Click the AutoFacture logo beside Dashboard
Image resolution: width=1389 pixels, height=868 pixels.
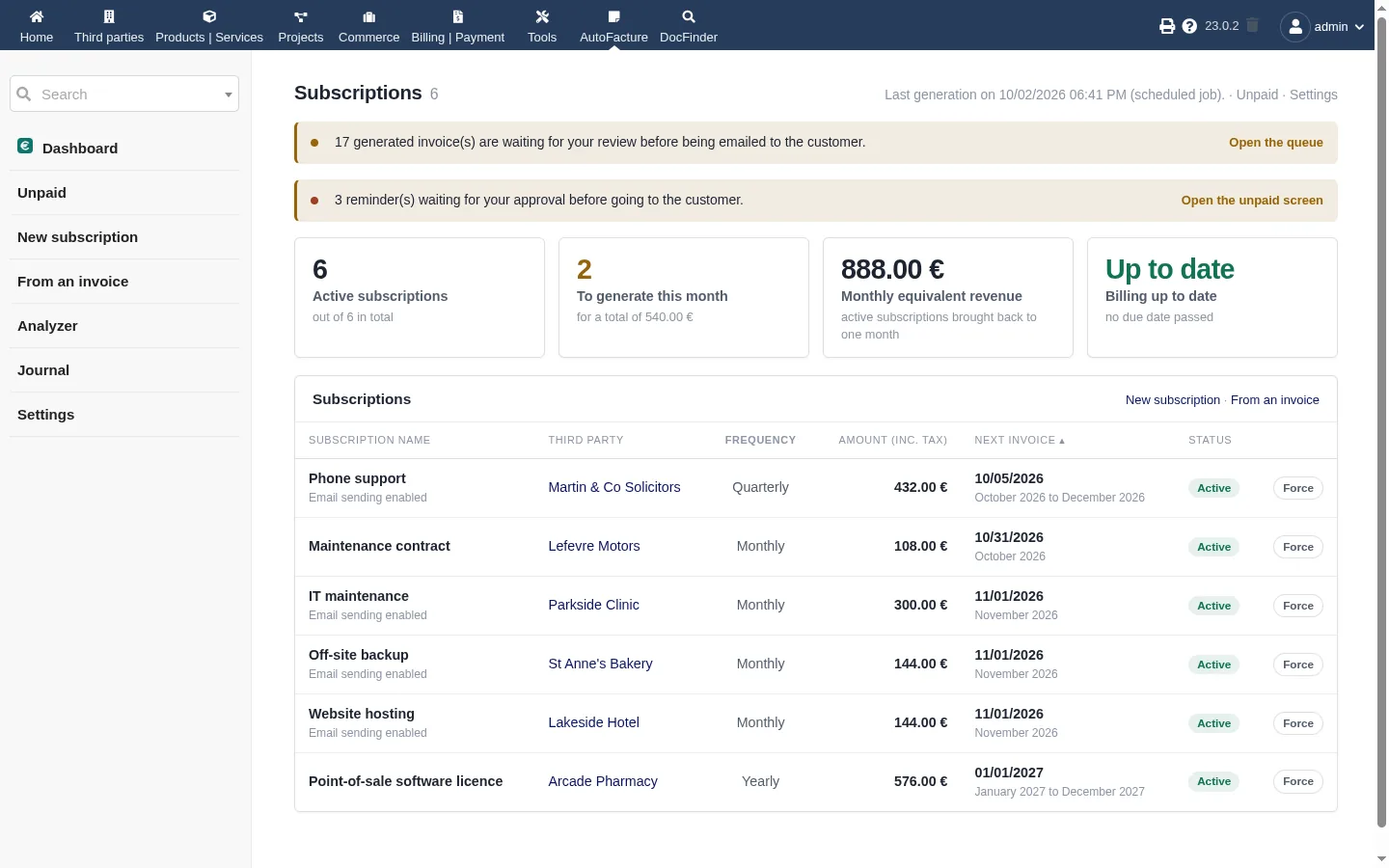pyautogui.click(x=25, y=146)
